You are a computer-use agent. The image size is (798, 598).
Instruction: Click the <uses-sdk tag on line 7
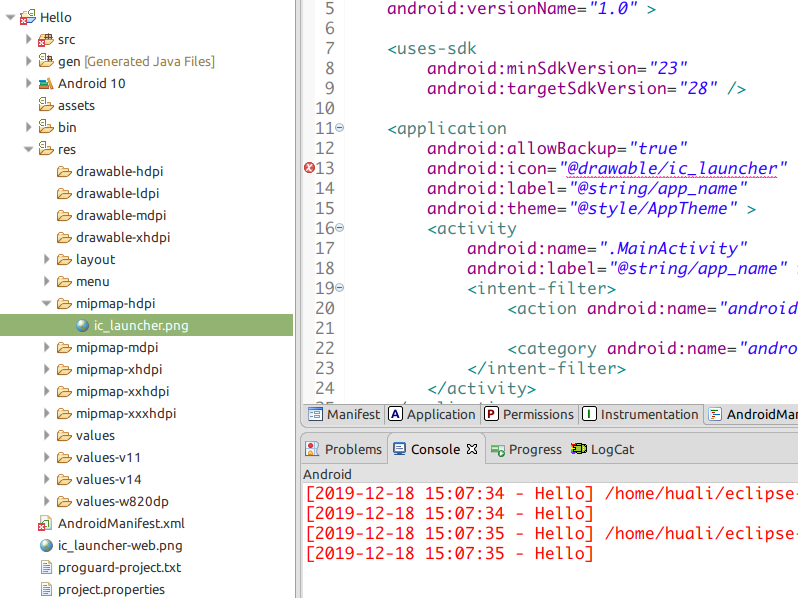pyautogui.click(x=432, y=49)
